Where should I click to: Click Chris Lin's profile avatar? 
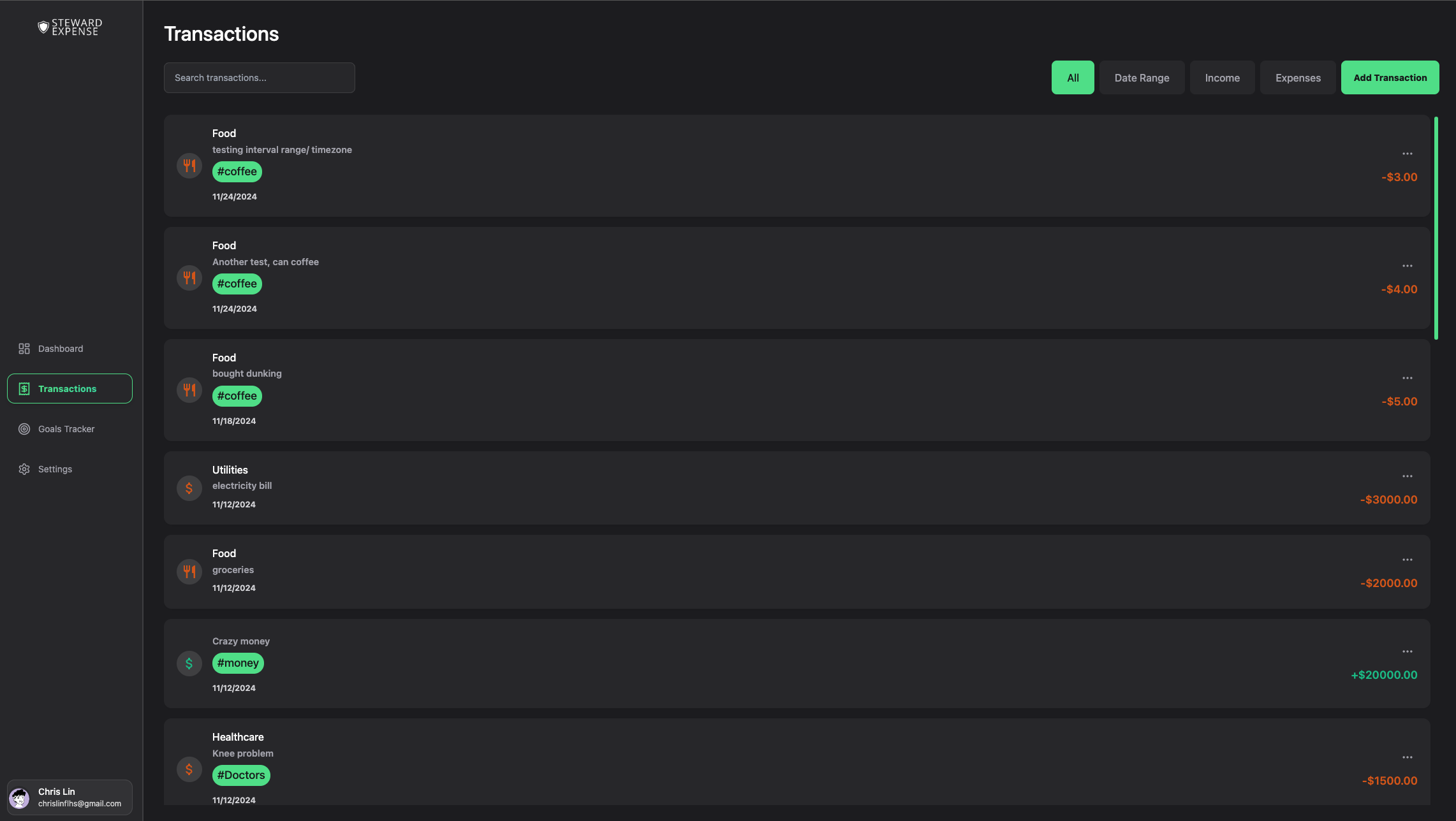click(19, 797)
